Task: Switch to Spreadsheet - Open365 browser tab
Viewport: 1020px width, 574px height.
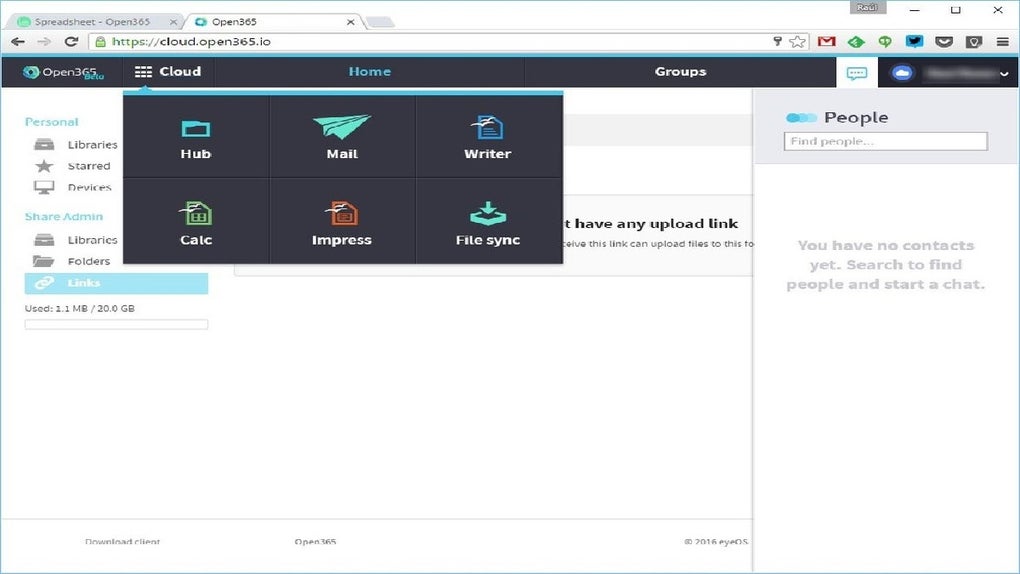Action: tap(92, 21)
